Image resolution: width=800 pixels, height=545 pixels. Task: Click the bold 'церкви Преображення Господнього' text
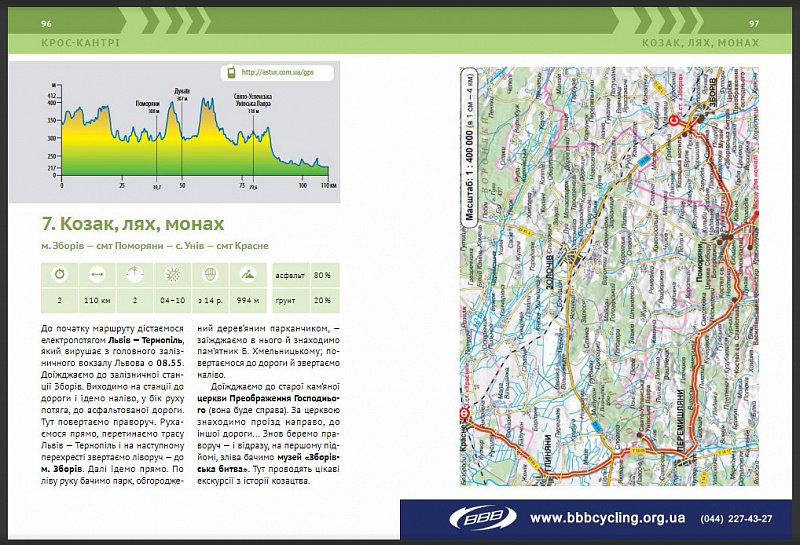click(268, 404)
